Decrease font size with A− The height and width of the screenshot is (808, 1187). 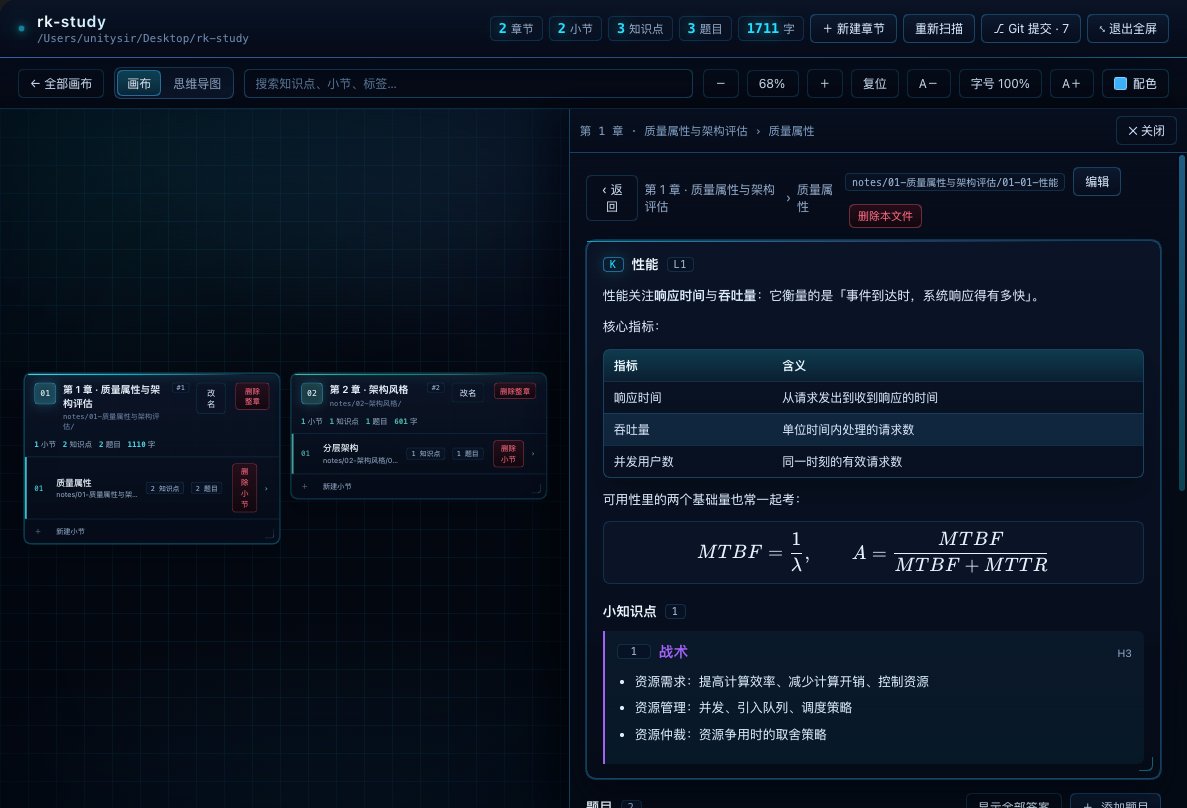tap(928, 83)
